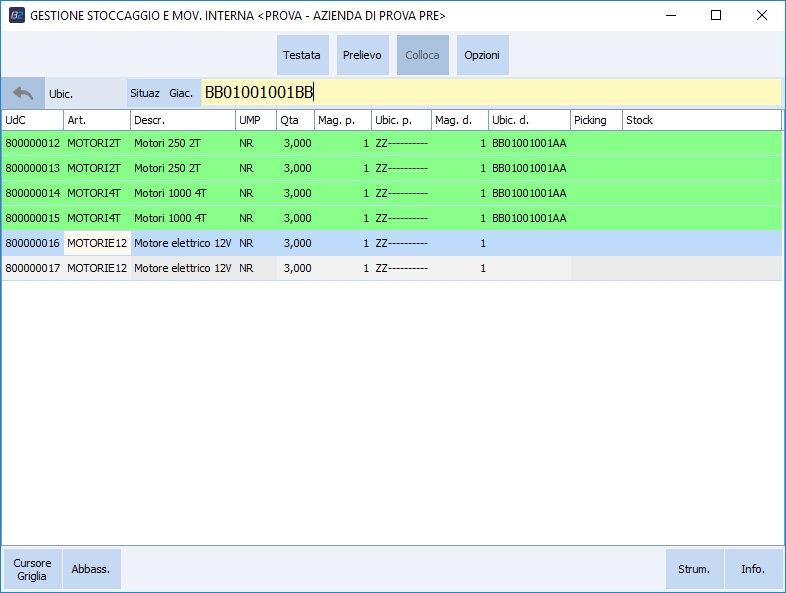Open the Testata tab
Screen dimensions: 786x593
tap(301, 56)
